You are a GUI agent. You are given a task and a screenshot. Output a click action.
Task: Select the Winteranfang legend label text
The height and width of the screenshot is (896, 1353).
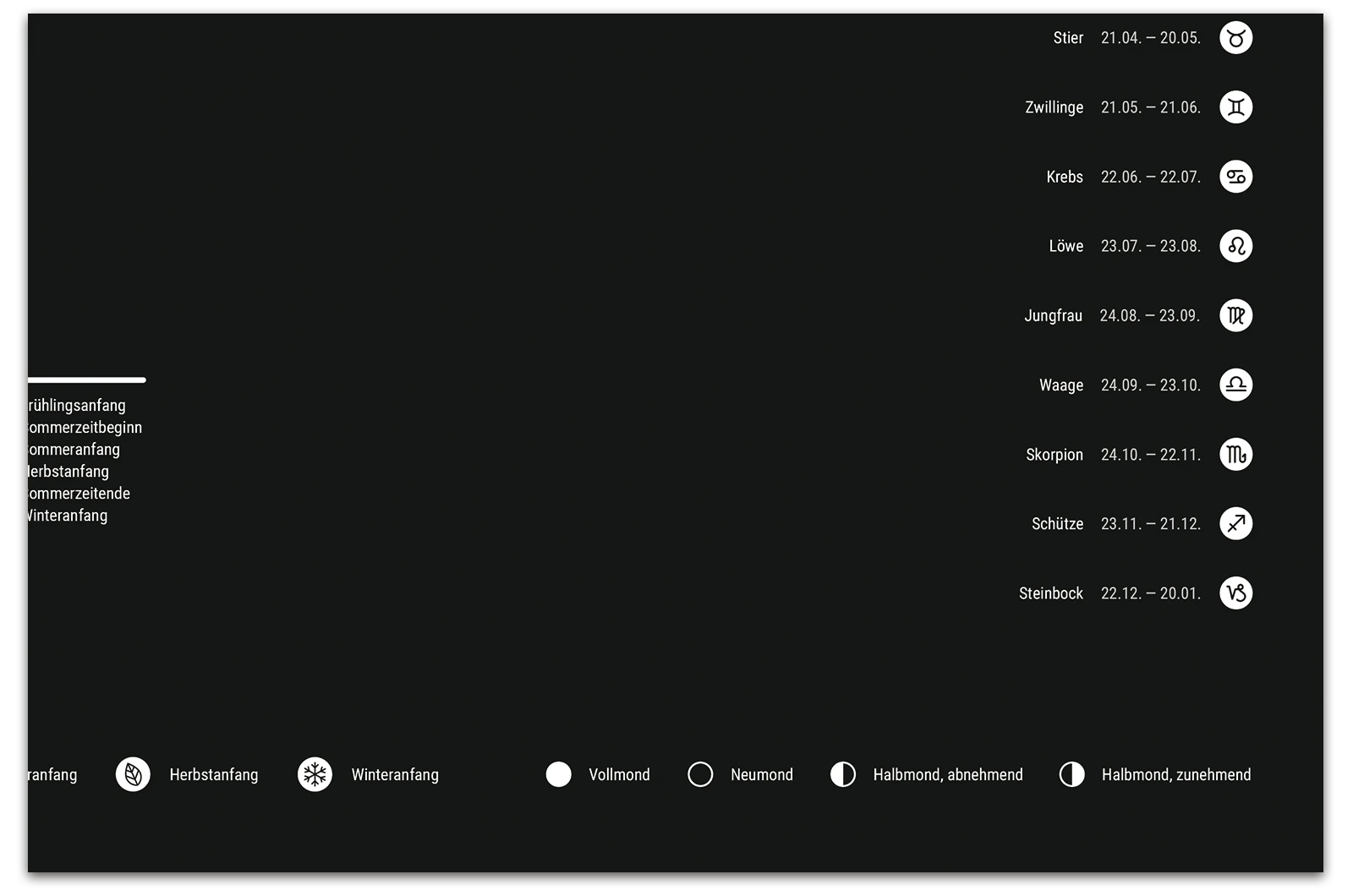(395, 774)
